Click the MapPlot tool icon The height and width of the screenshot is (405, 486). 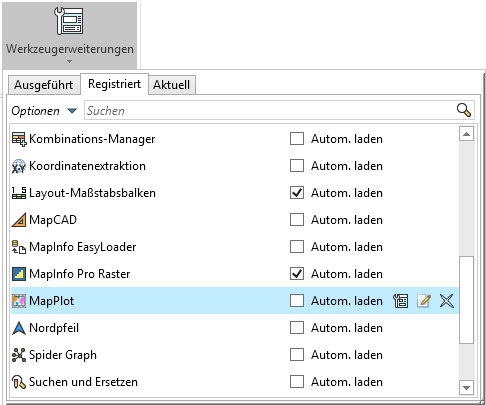click(19, 301)
